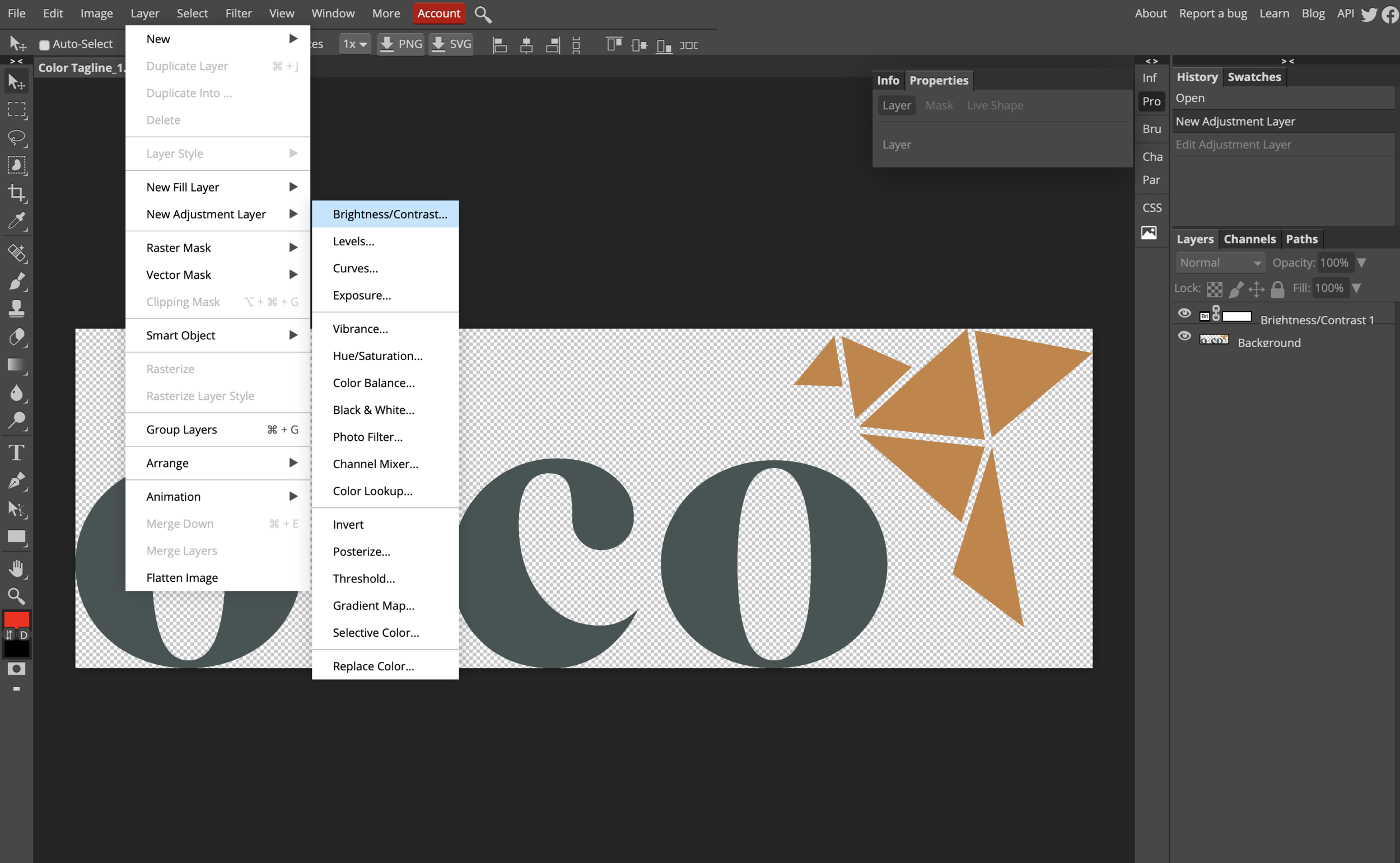1400x863 pixels.
Task: Switch to the Channels tab
Action: (x=1249, y=239)
